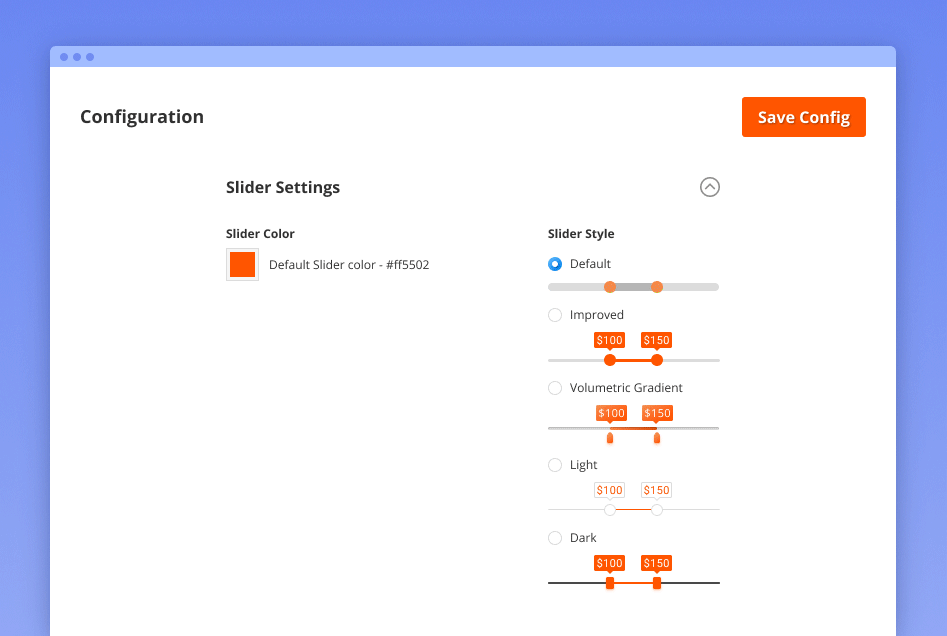The height and width of the screenshot is (636, 947).
Task: Click left handle of Dark slider preview
Action: 610,583
